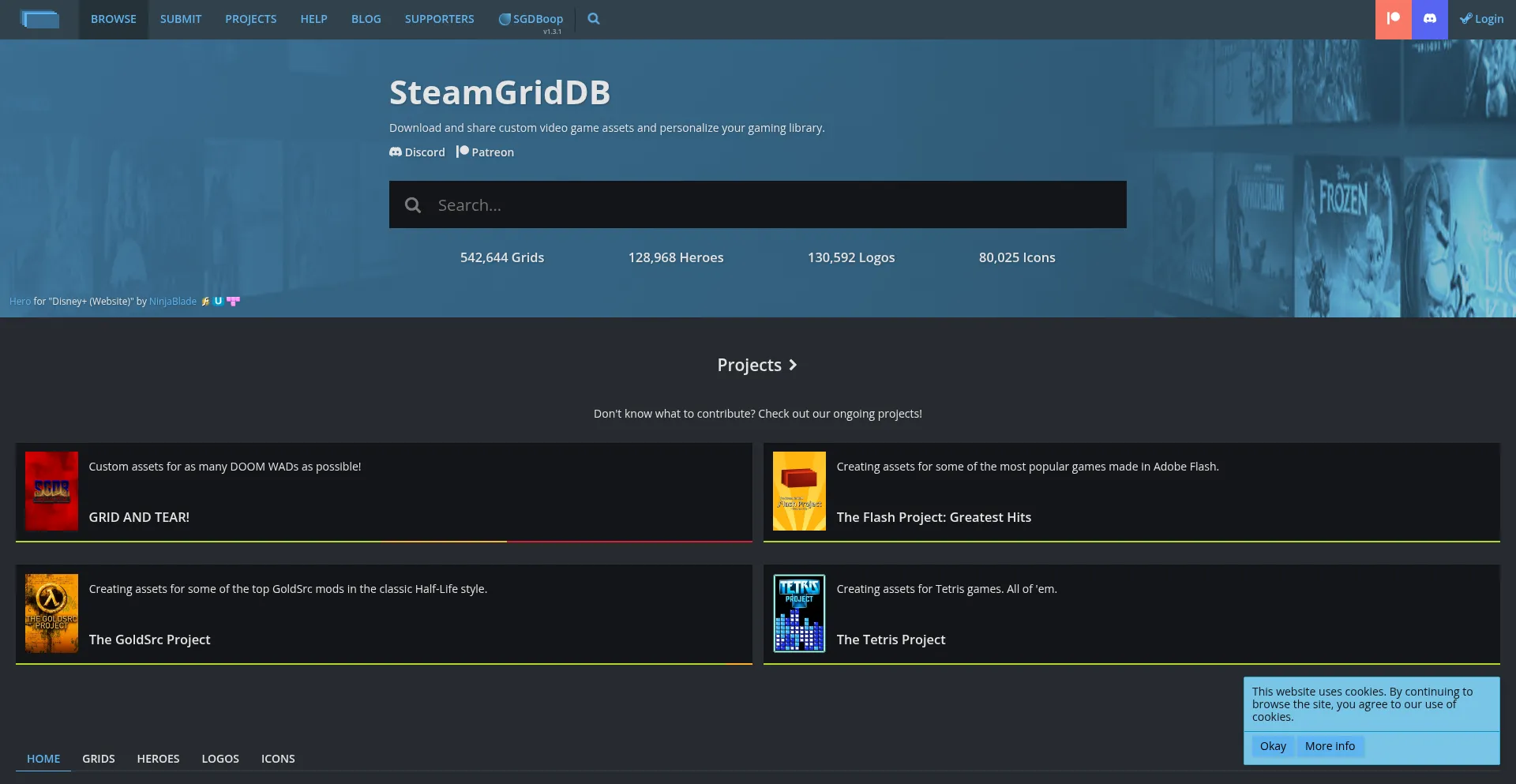Open the Tetris Project thumbnail
The width and height of the screenshot is (1516, 784).
(799, 613)
